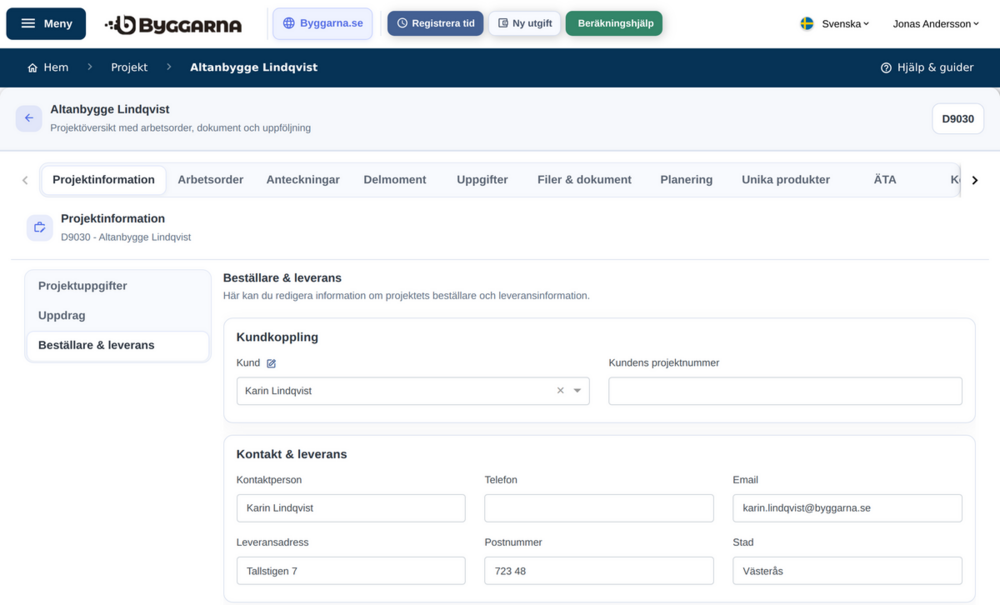
Task: Expand the Jonas Andersson user menu
Action: [936, 24]
